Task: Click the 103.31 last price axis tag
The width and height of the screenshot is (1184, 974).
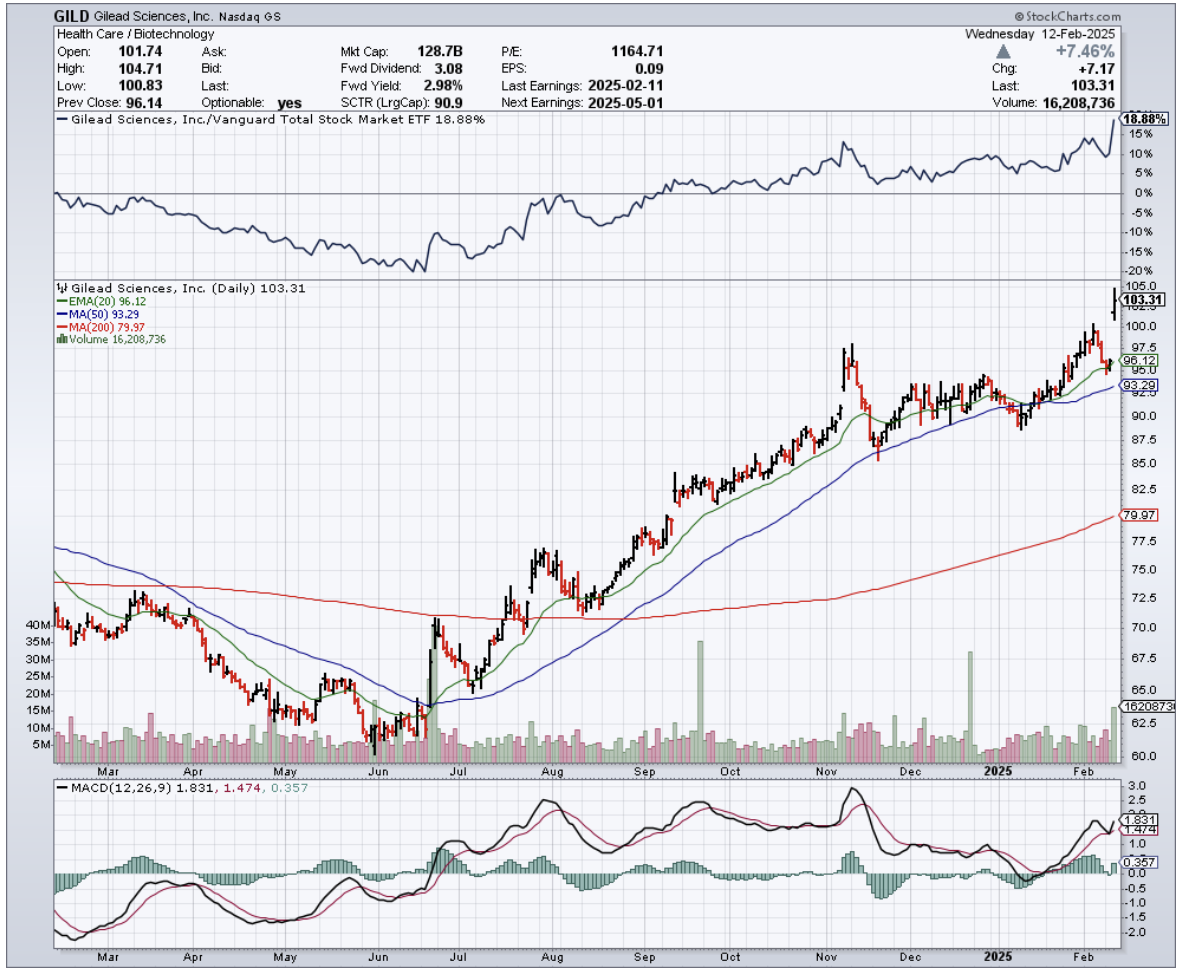Action: tap(1142, 299)
